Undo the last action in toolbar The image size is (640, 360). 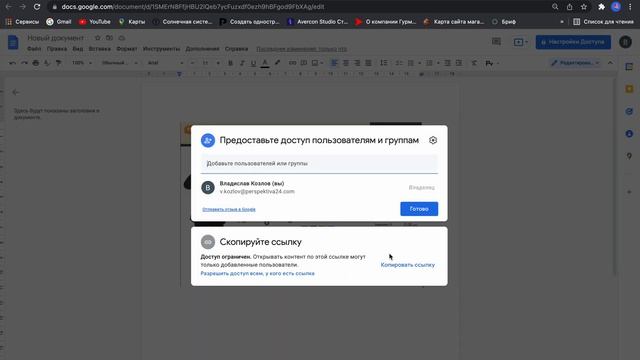click(x=12, y=63)
